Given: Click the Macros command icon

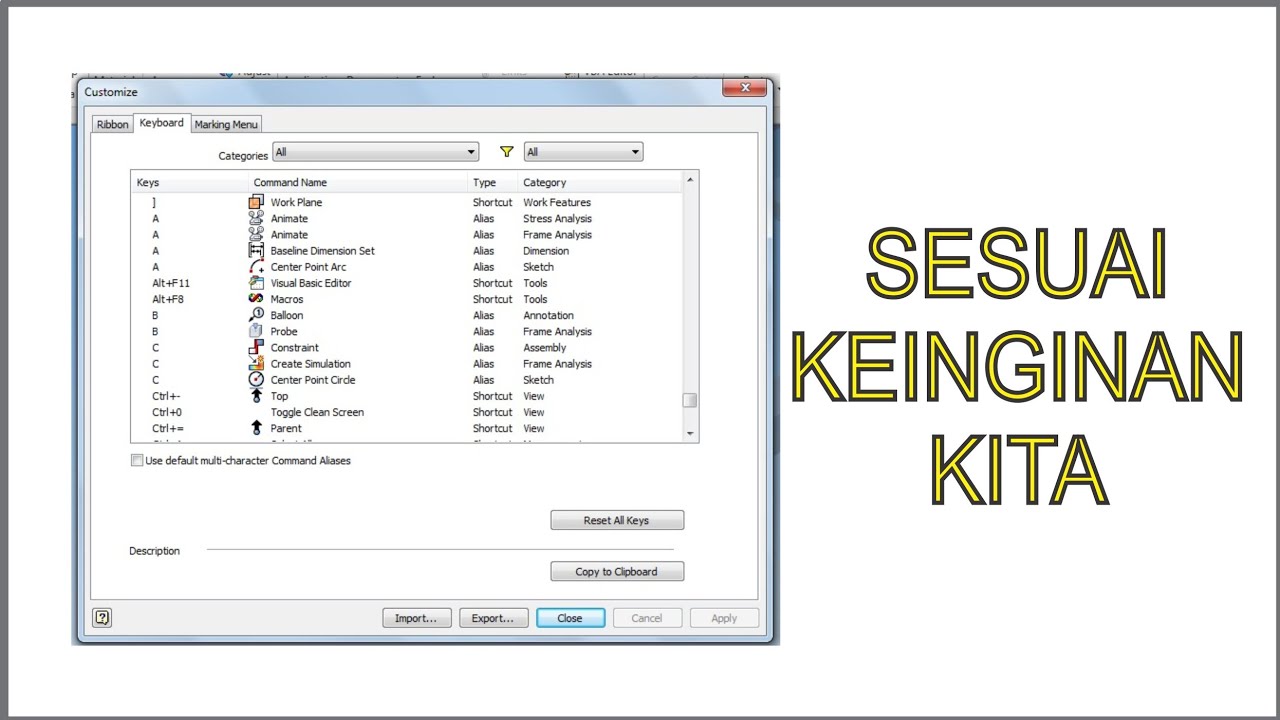Looking at the screenshot, I should click(x=256, y=299).
